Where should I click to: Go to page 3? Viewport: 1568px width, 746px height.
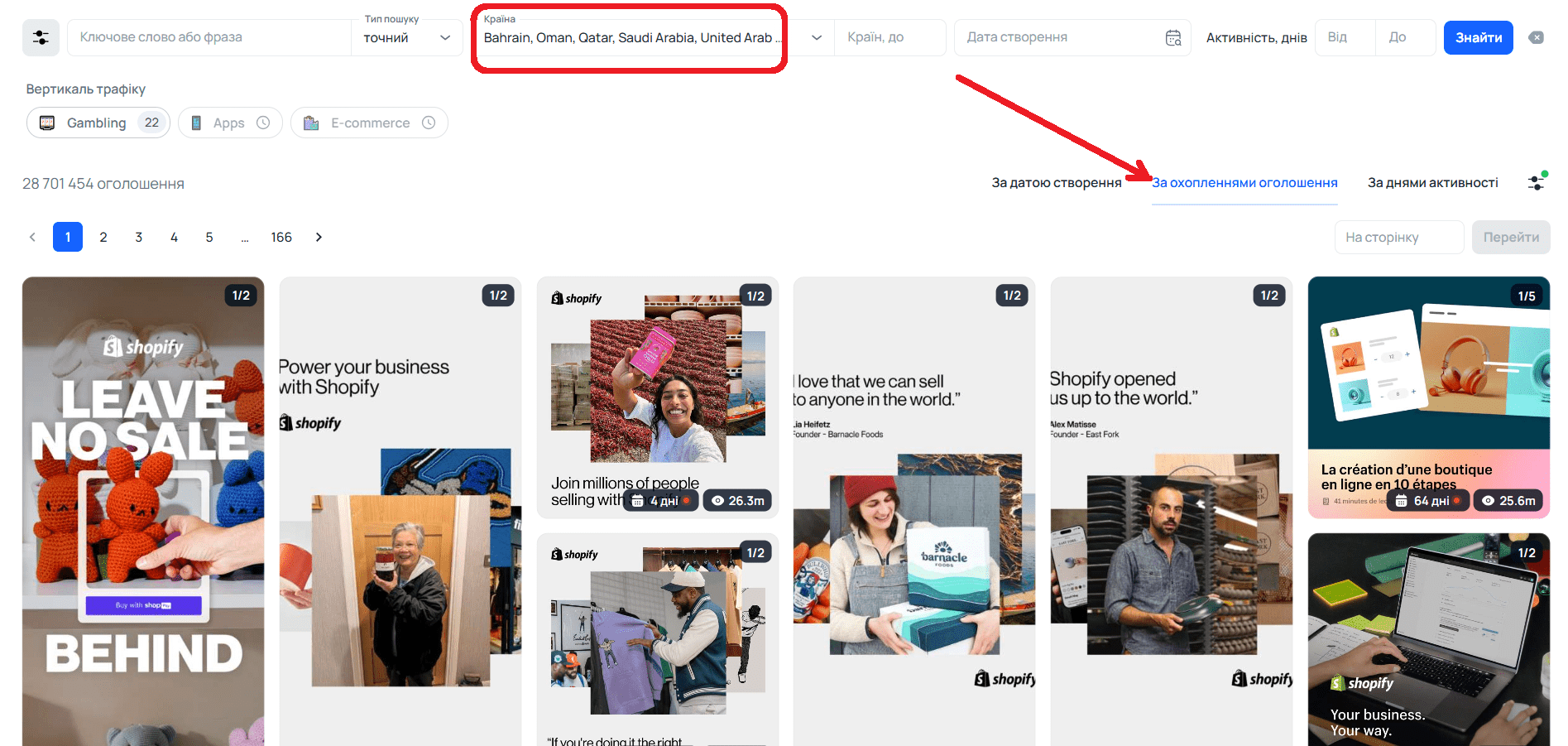pos(139,237)
